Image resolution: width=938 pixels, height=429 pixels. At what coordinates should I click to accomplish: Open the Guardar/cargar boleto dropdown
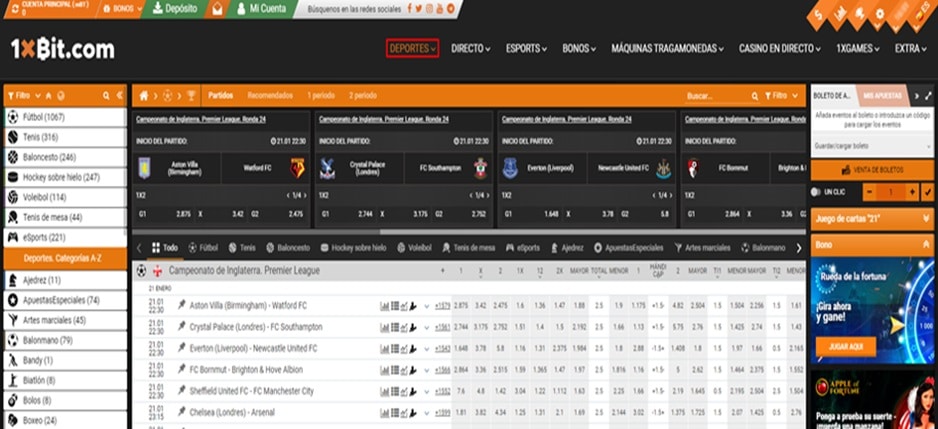pyautogui.click(x=872, y=145)
